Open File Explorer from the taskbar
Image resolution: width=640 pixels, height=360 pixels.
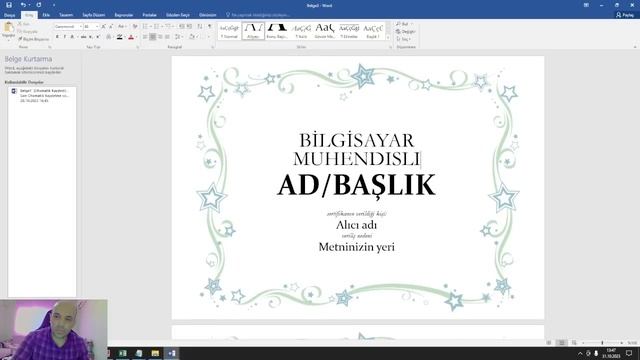[155, 353]
